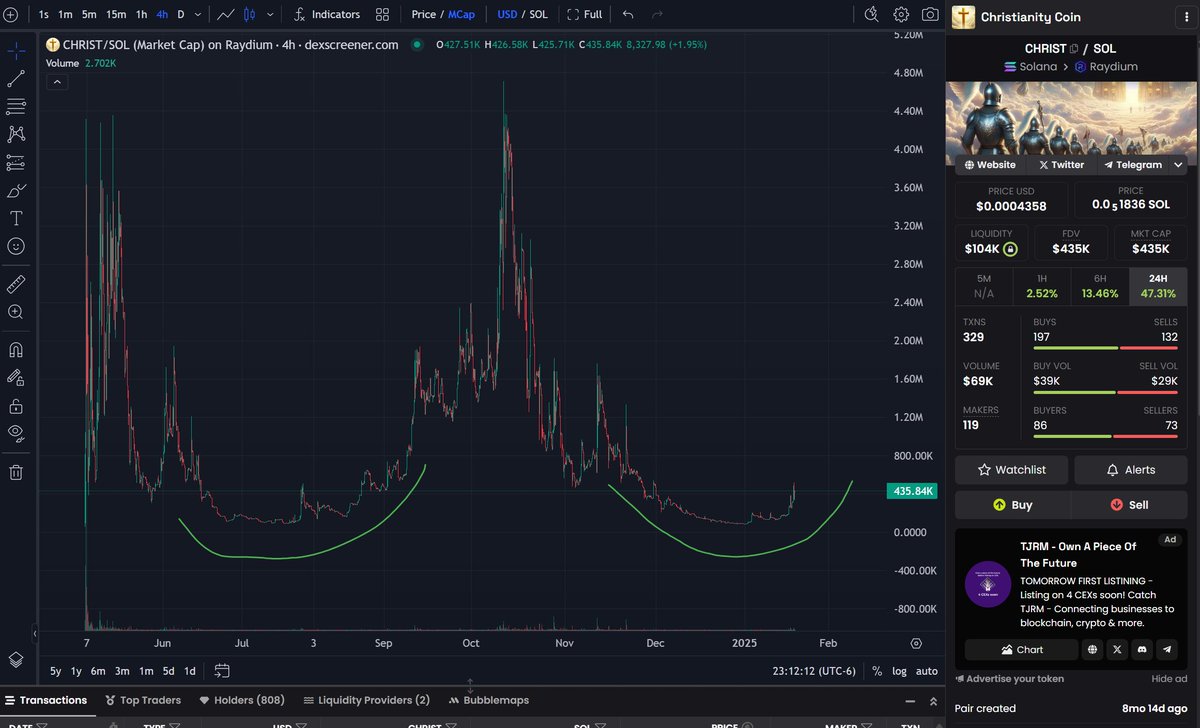Screen dimensions: 1200x728
Task: Open the indicator templates grid icon
Action: 383,15
